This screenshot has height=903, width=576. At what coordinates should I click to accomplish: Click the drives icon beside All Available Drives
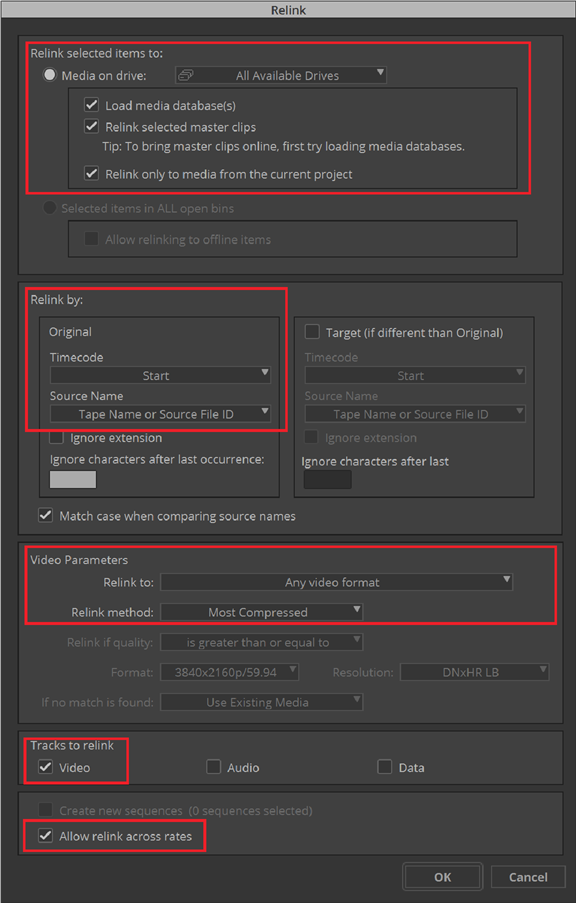click(186, 75)
